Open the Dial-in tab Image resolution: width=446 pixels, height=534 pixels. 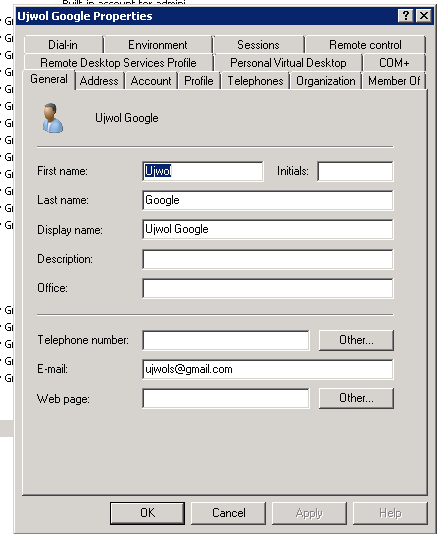pyautogui.click(x=63, y=45)
